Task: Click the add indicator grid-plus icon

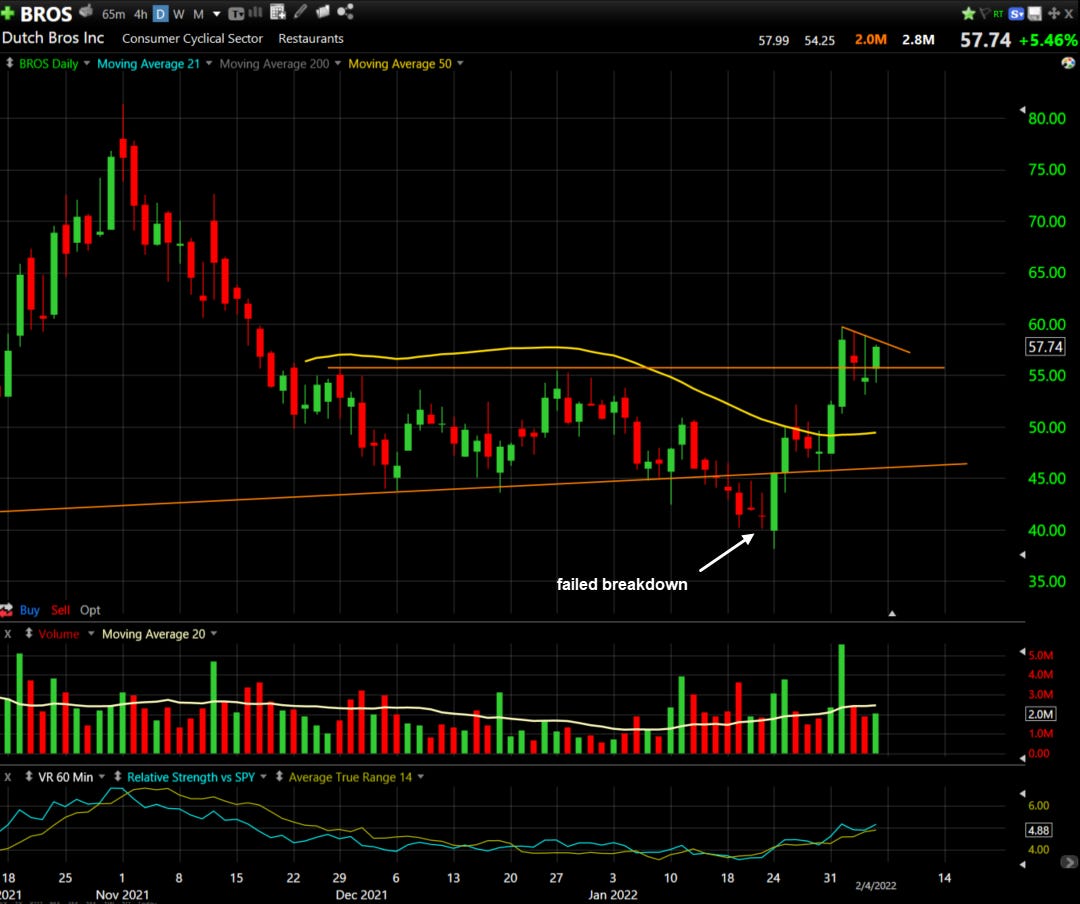Action: (x=278, y=12)
